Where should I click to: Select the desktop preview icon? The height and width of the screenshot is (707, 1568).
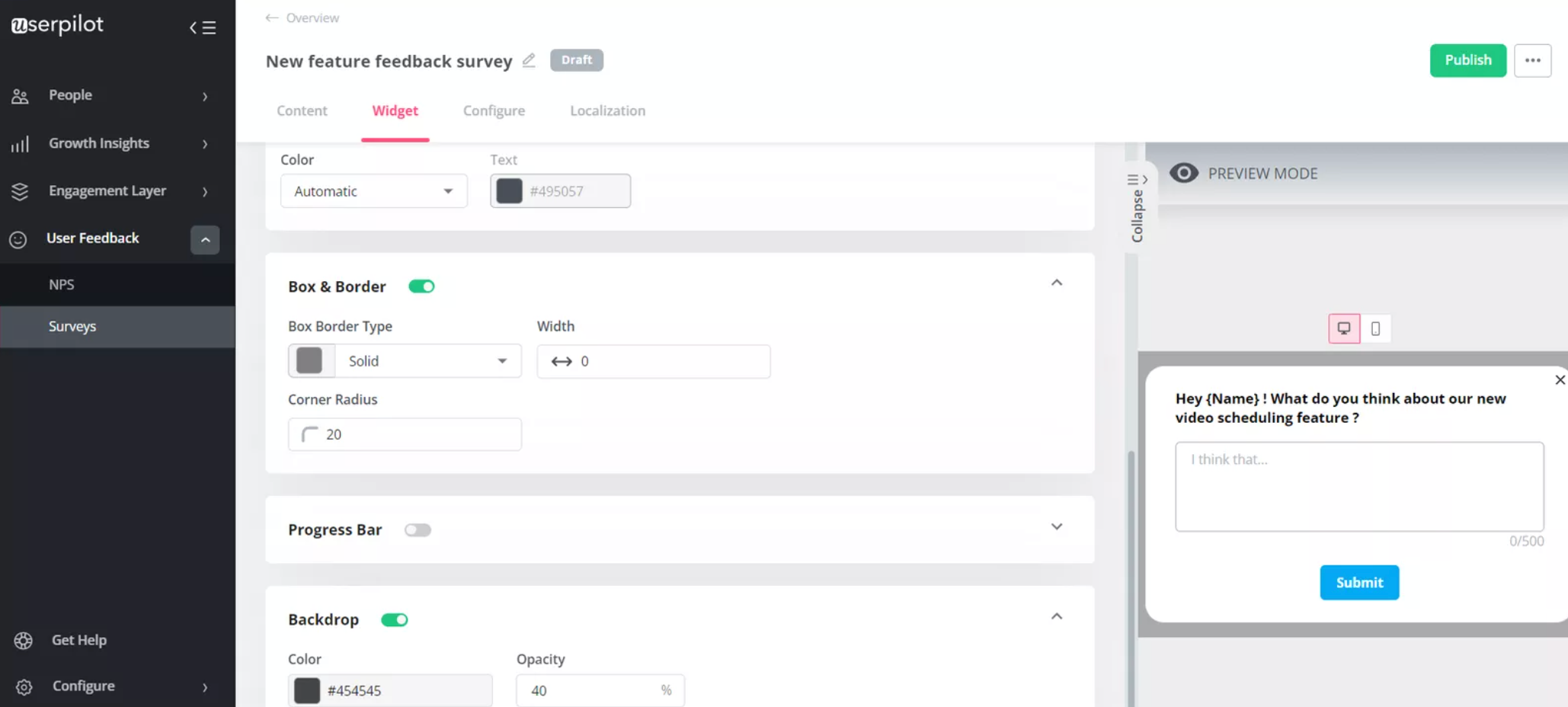point(1344,328)
